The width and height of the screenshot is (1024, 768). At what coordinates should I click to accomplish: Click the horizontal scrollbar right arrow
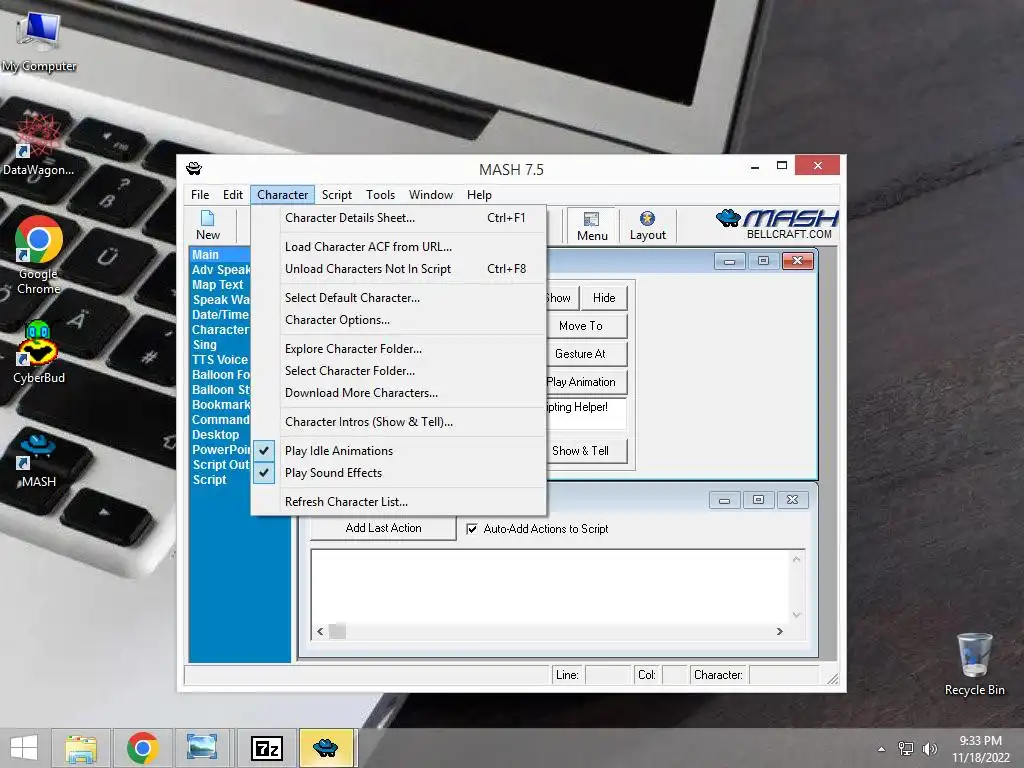pyautogui.click(x=779, y=632)
